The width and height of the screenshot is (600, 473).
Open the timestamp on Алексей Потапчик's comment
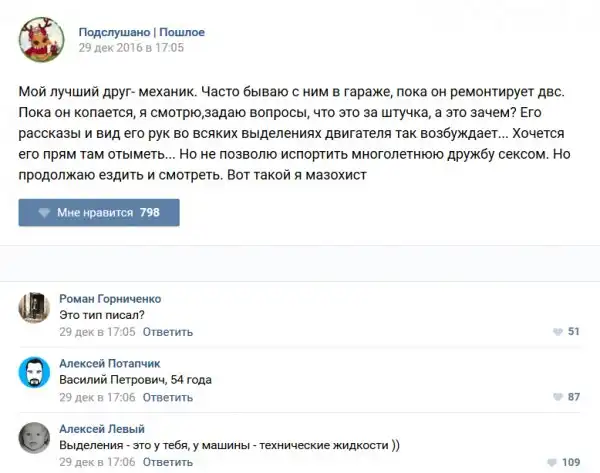pyautogui.click(x=97, y=397)
